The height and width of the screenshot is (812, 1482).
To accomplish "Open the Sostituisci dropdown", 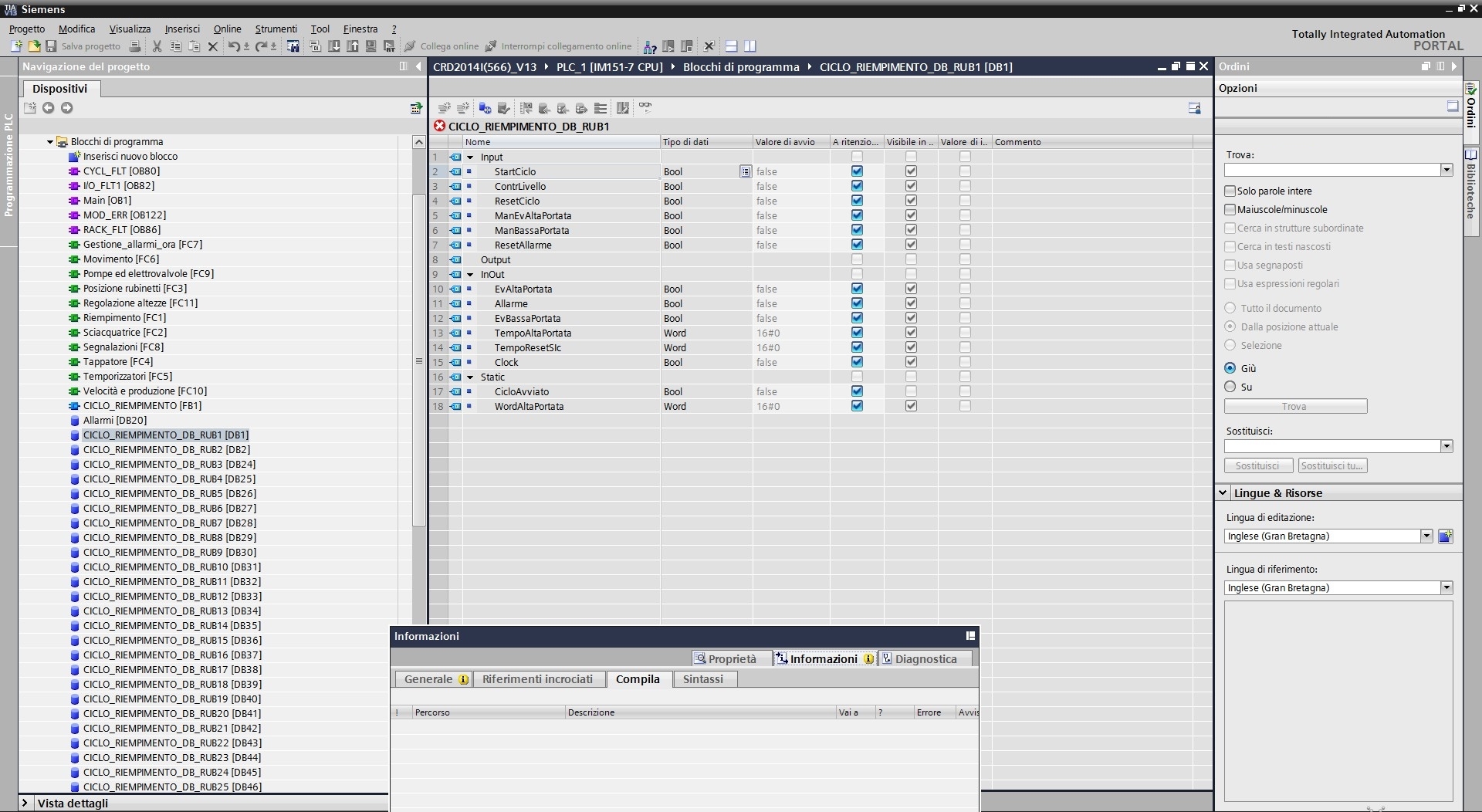I will coord(1446,446).
